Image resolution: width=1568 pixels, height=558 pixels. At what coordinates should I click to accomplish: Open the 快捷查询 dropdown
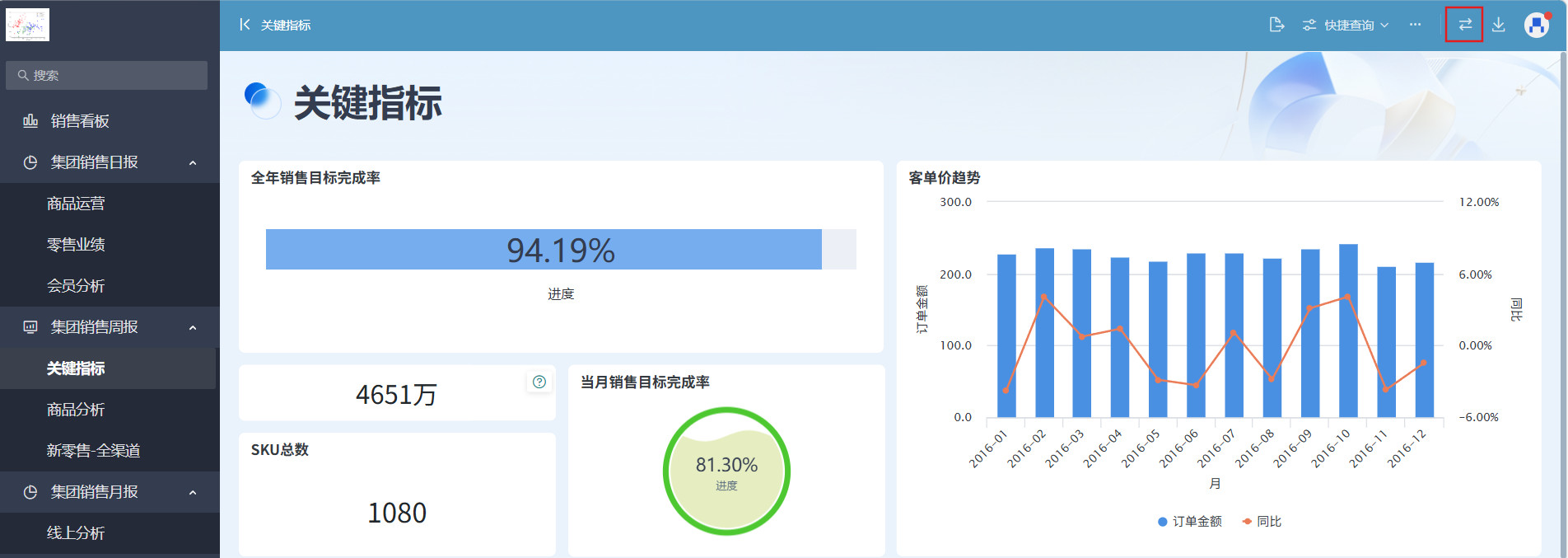click(x=1346, y=26)
